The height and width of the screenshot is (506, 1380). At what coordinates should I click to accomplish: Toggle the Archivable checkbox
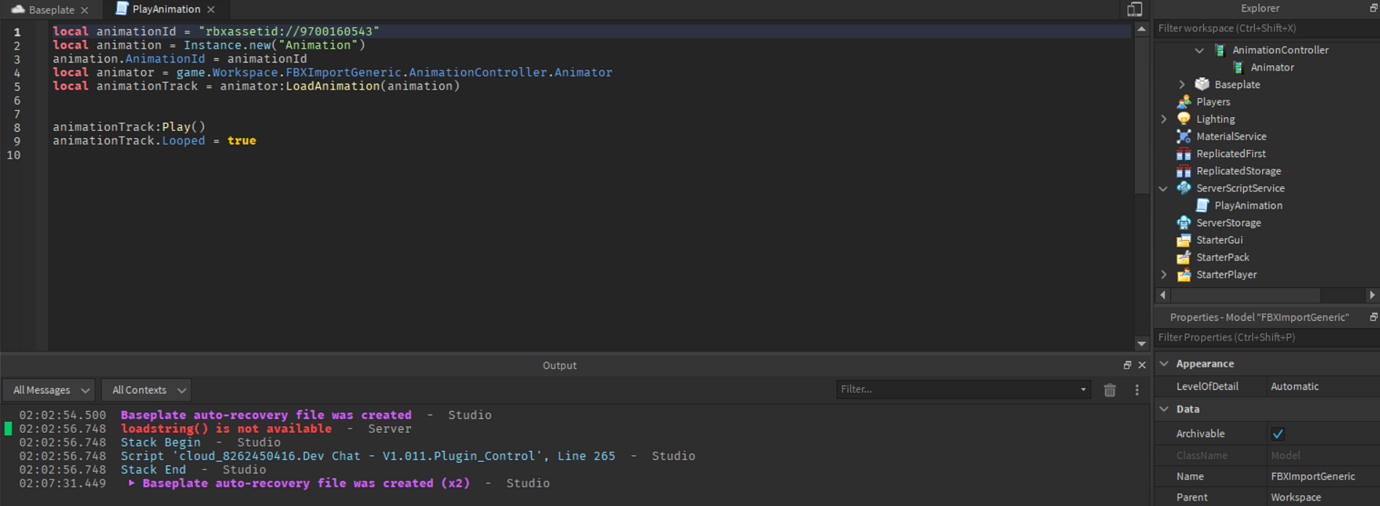pyautogui.click(x=1278, y=434)
